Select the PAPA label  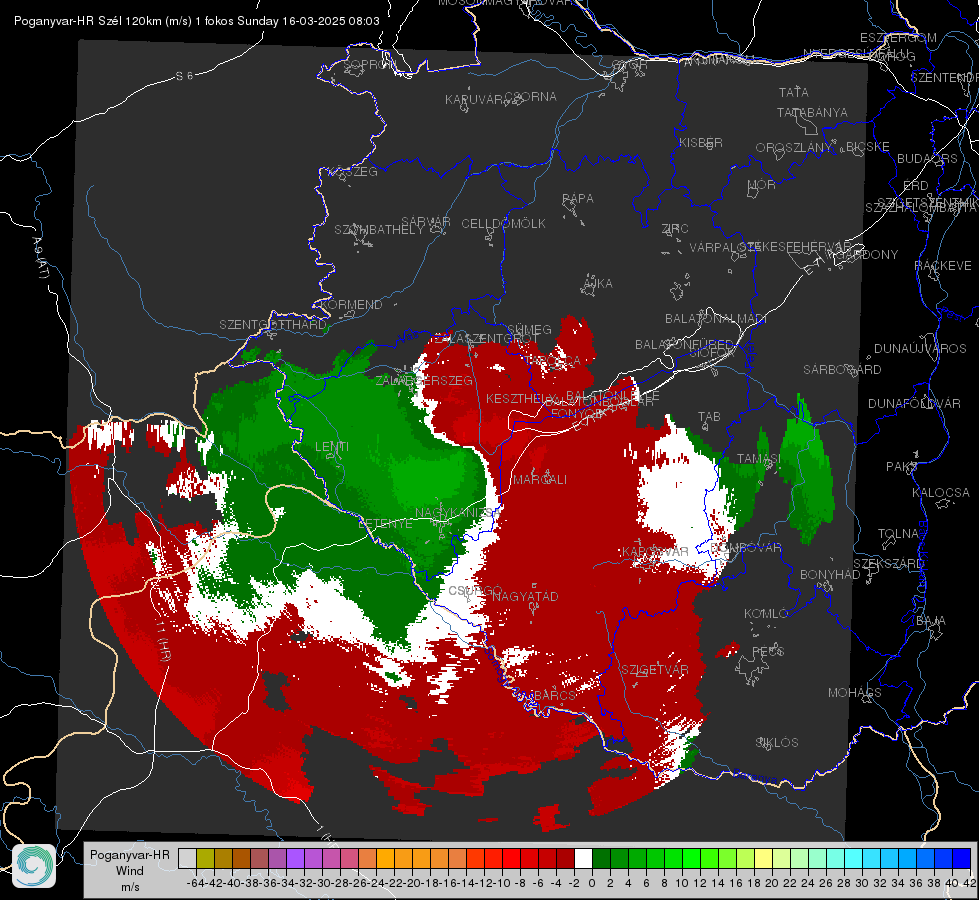tap(578, 199)
